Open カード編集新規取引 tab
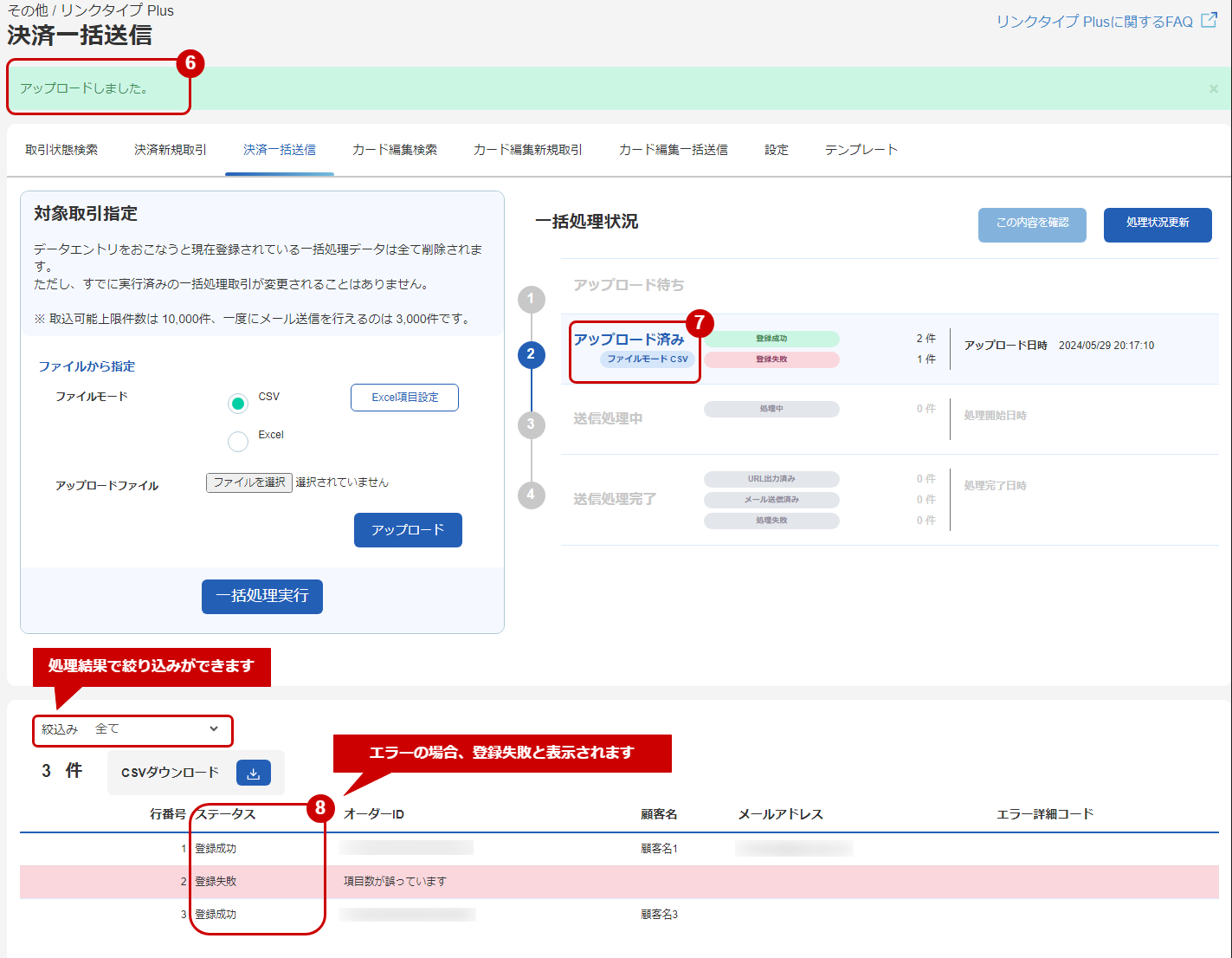The width and height of the screenshot is (1232, 958). coord(528,150)
